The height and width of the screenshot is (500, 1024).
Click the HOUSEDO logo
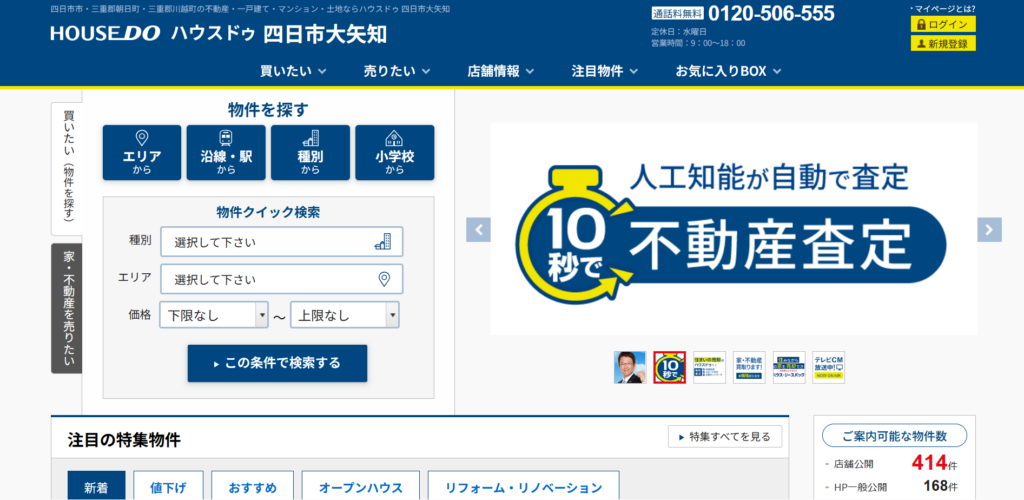tap(105, 33)
